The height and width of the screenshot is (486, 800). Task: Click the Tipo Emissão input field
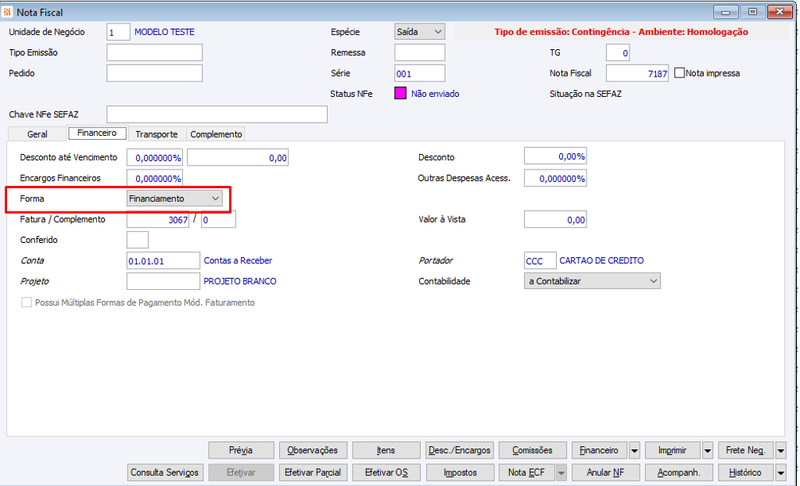click(x=155, y=53)
